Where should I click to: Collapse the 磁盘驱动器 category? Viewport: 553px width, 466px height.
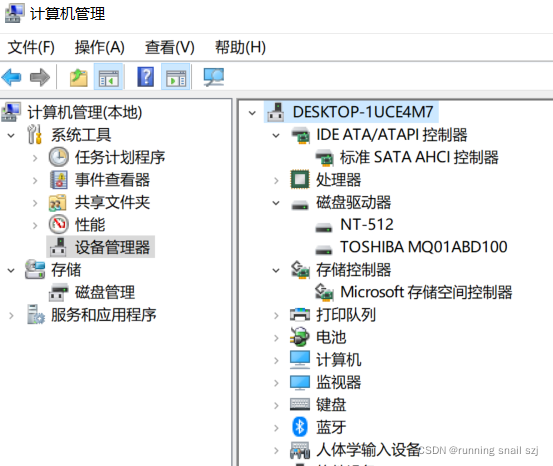(276, 203)
